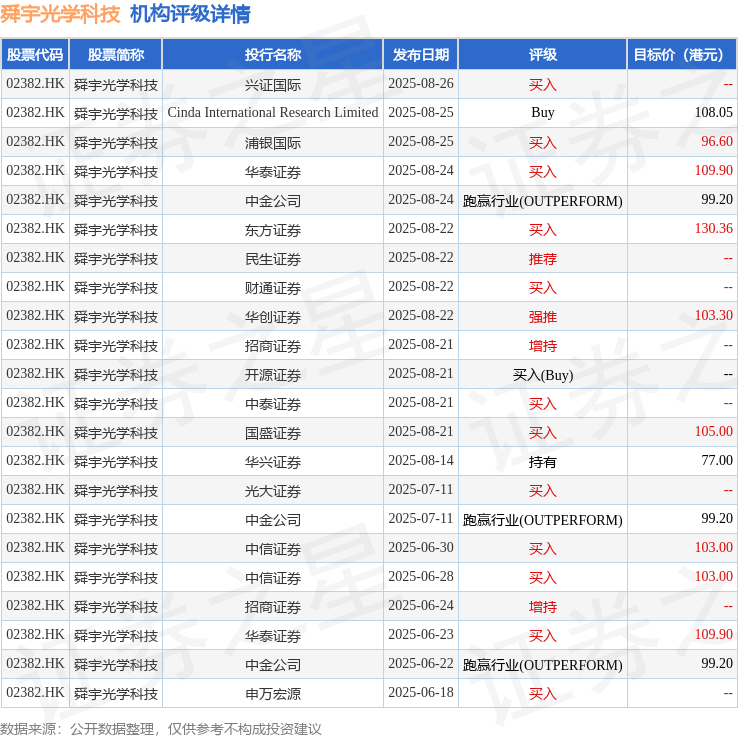Click date 2025-06-30
The image size is (738, 738).
[x=421, y=547]
